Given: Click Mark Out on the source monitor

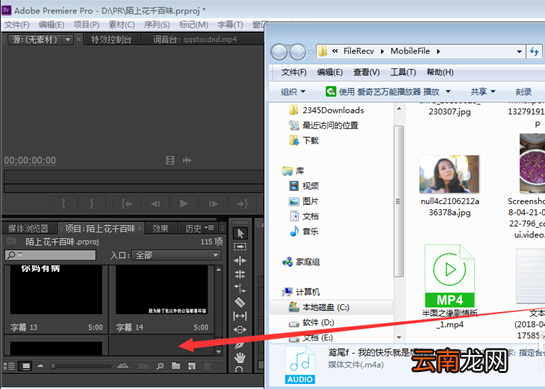Looking at the screenshot, I should click(x=92, y=204).
